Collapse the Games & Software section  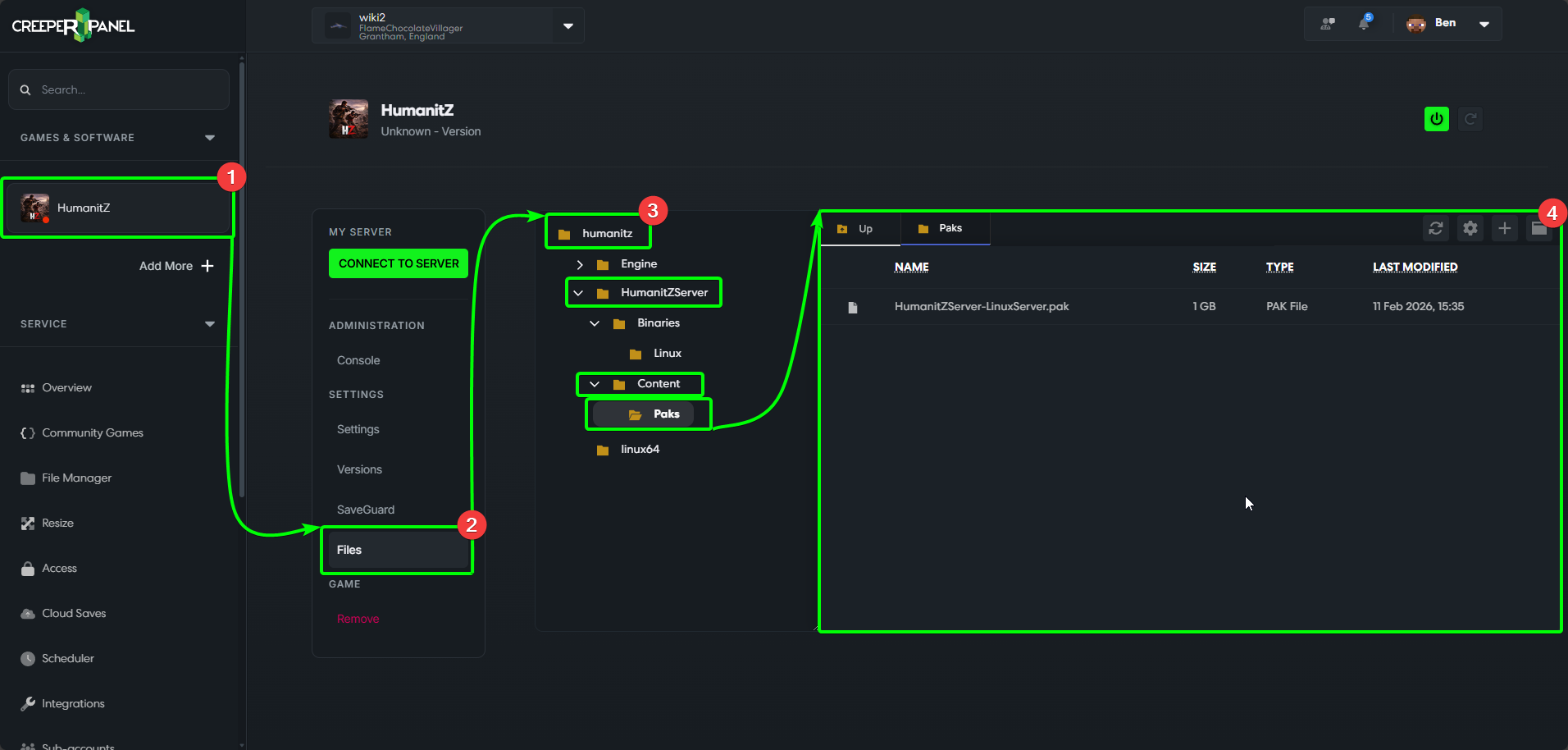point(210,138)
